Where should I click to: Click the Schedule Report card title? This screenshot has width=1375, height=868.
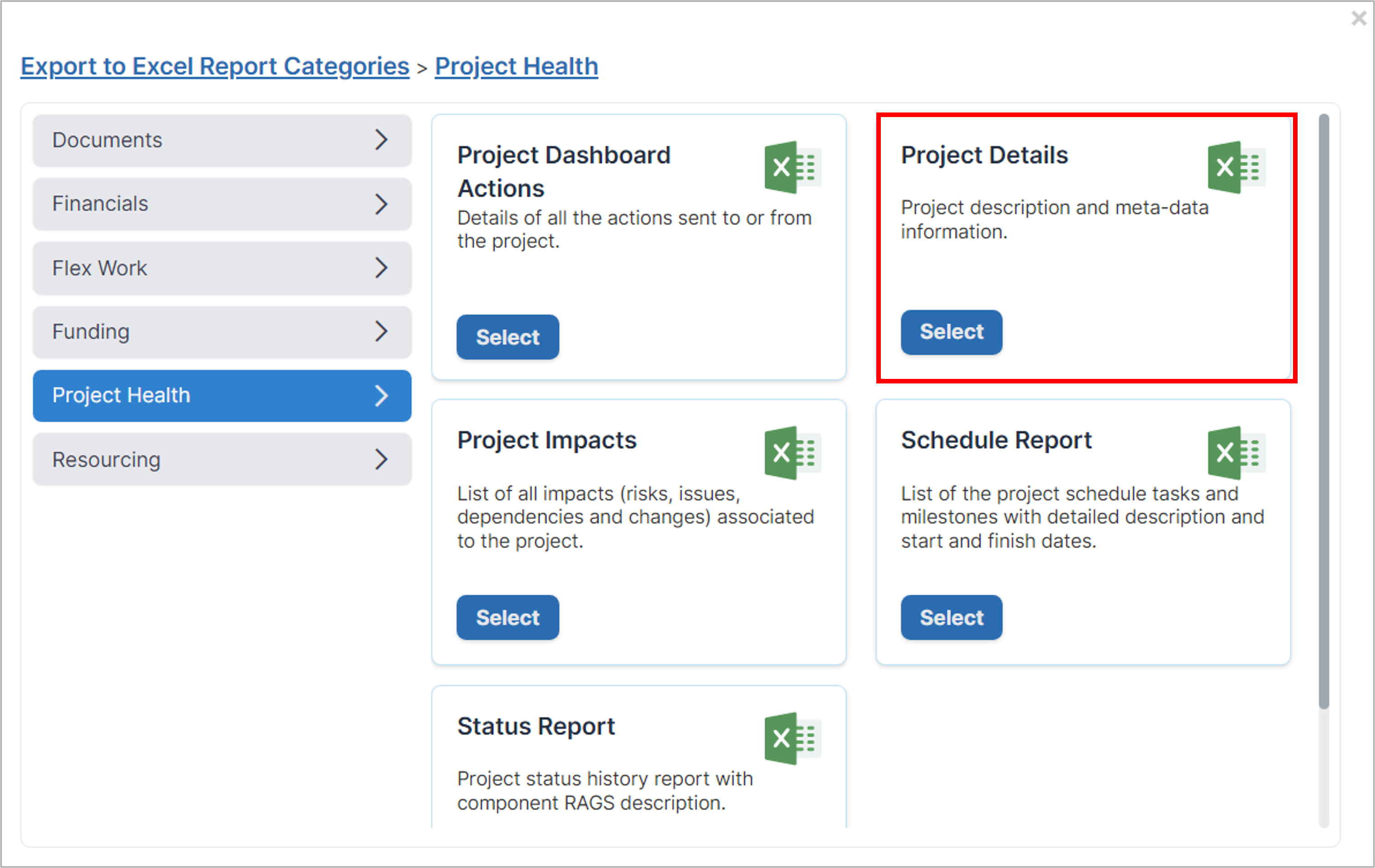coord(996,440)
